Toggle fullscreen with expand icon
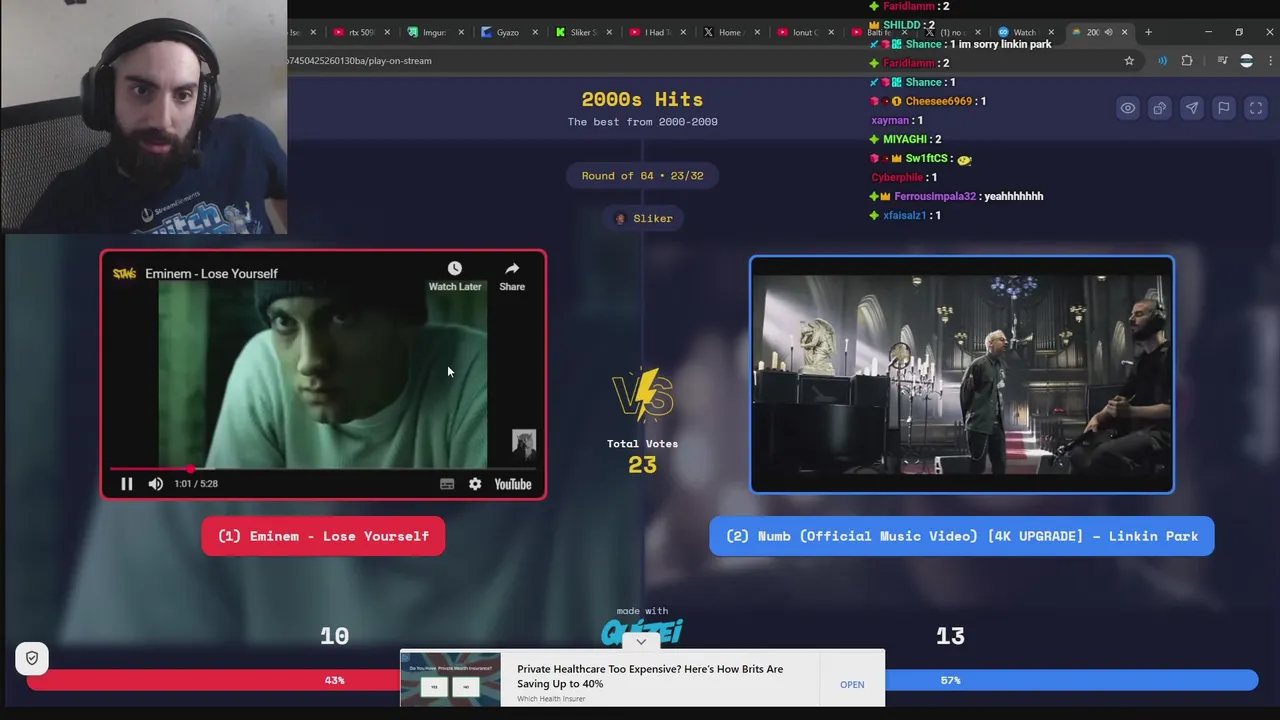 1256,108
